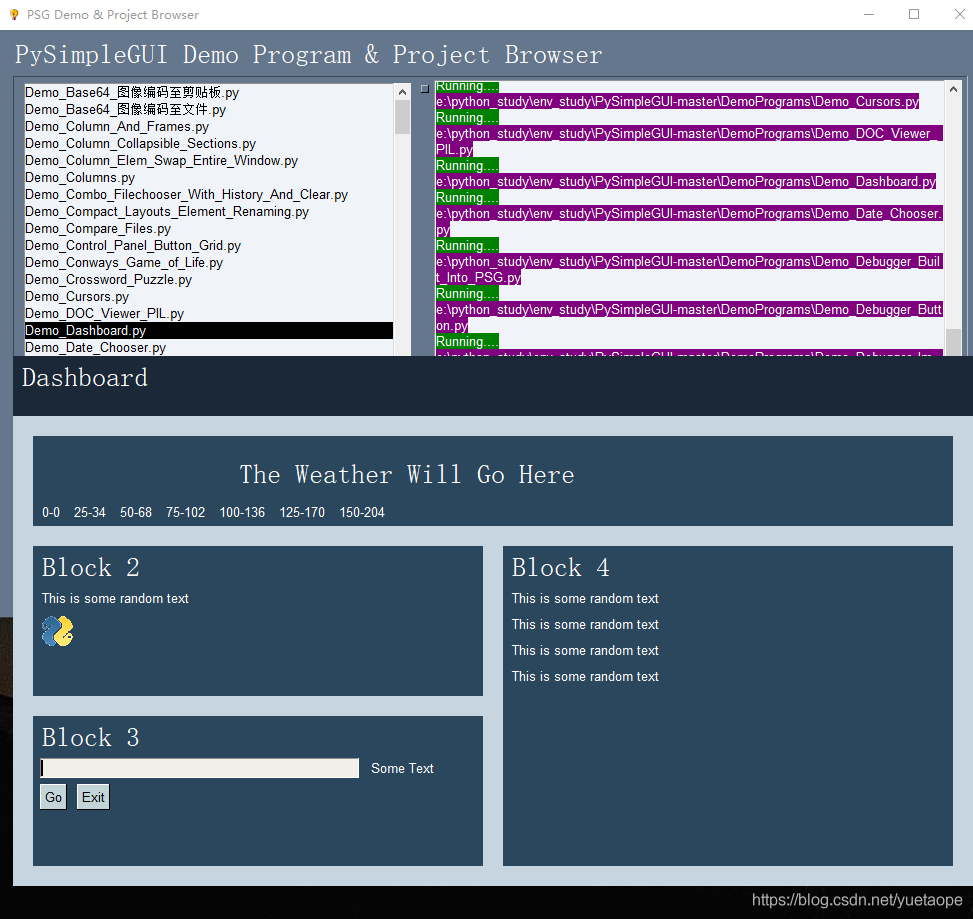Screen dimensions: 973x919
Task: Click the up arrow of the output pane scrollbar
Action: (953, 90)
